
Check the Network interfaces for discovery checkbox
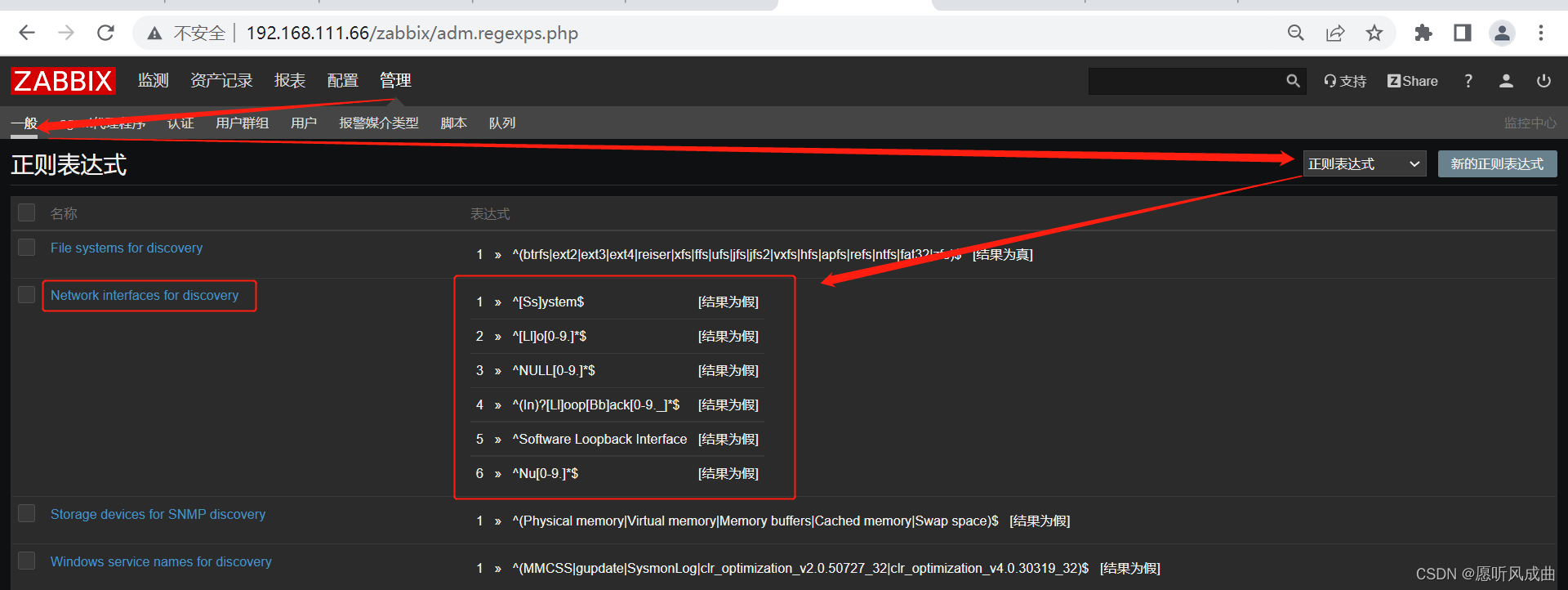coord(27,294)
